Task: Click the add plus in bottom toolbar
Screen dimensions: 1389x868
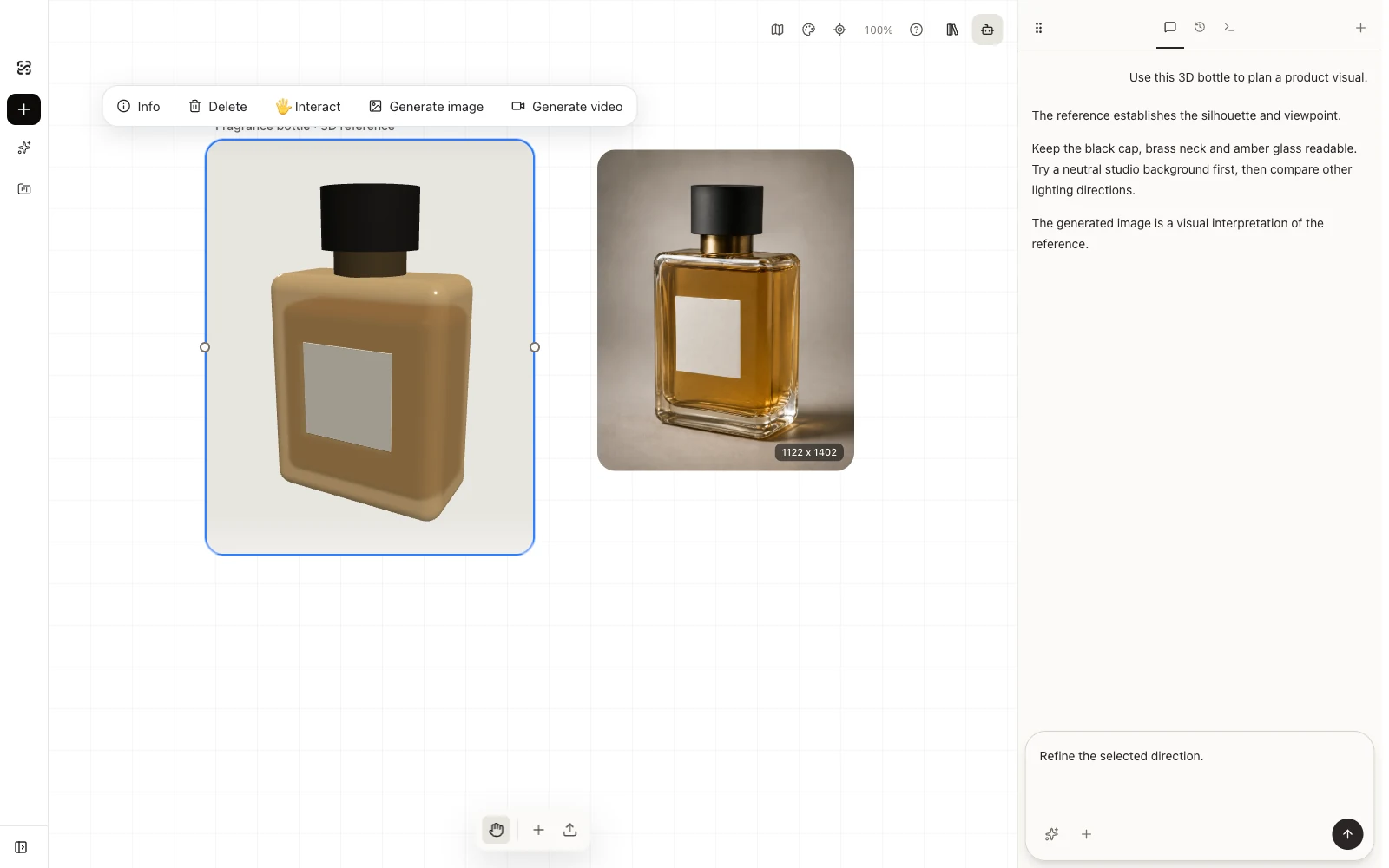Action: click(x=538, y=830)
